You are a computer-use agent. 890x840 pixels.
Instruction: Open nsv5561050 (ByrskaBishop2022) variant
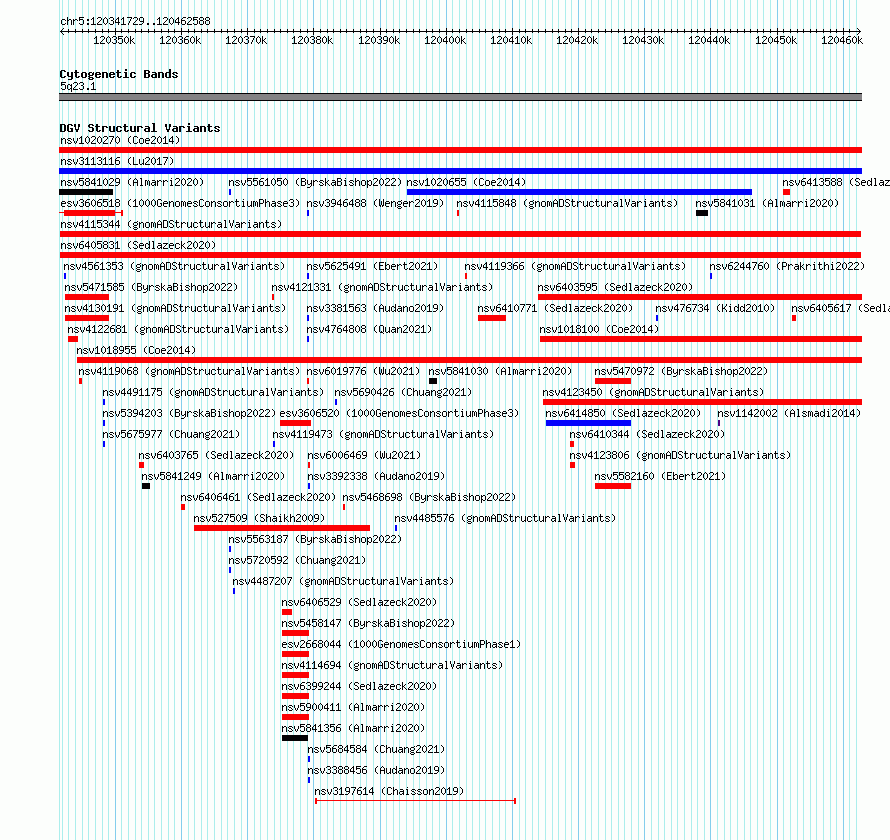pos(315,182)
